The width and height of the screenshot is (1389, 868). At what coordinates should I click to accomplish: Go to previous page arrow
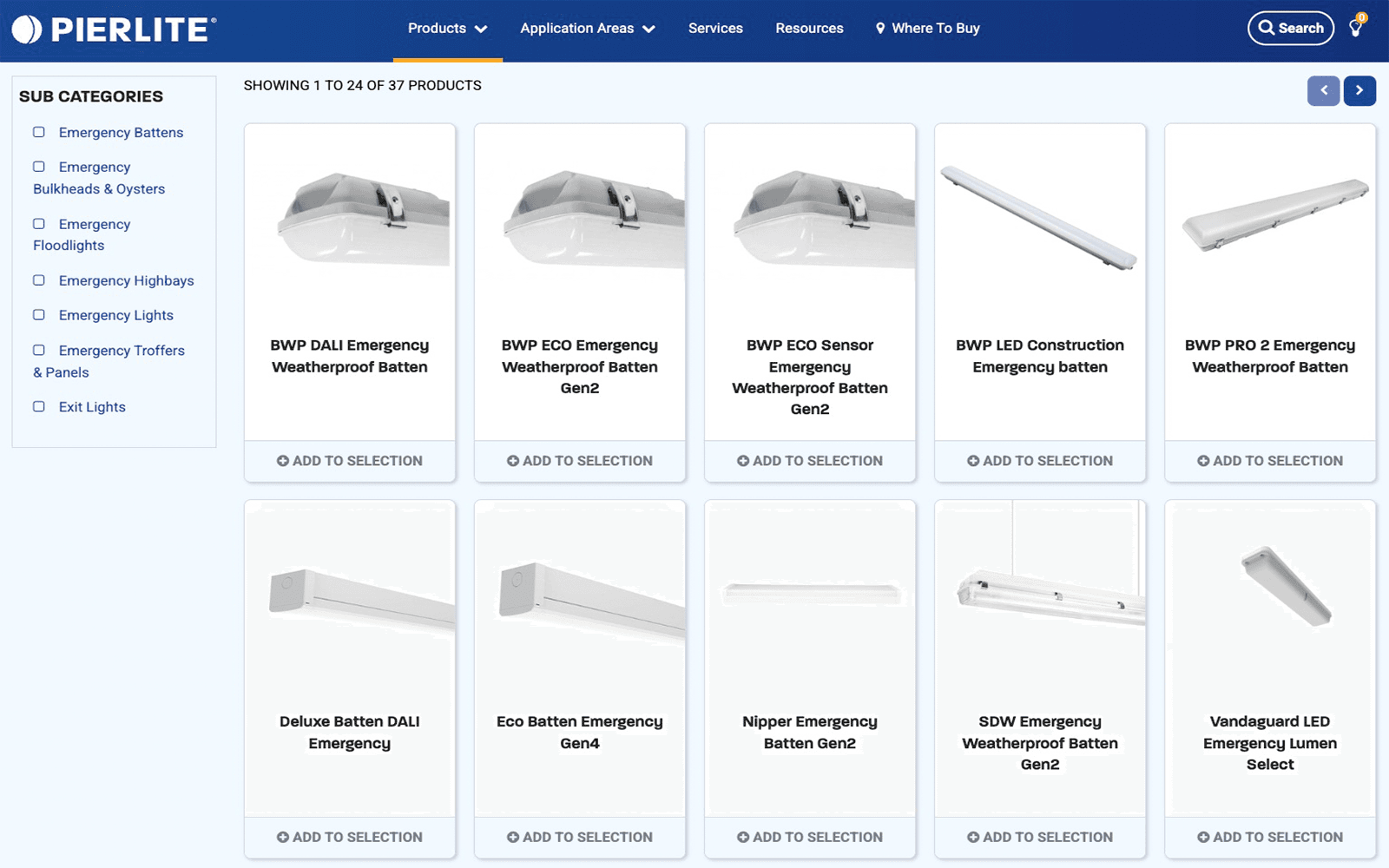pyautogui.click(x=1323, y=90)
